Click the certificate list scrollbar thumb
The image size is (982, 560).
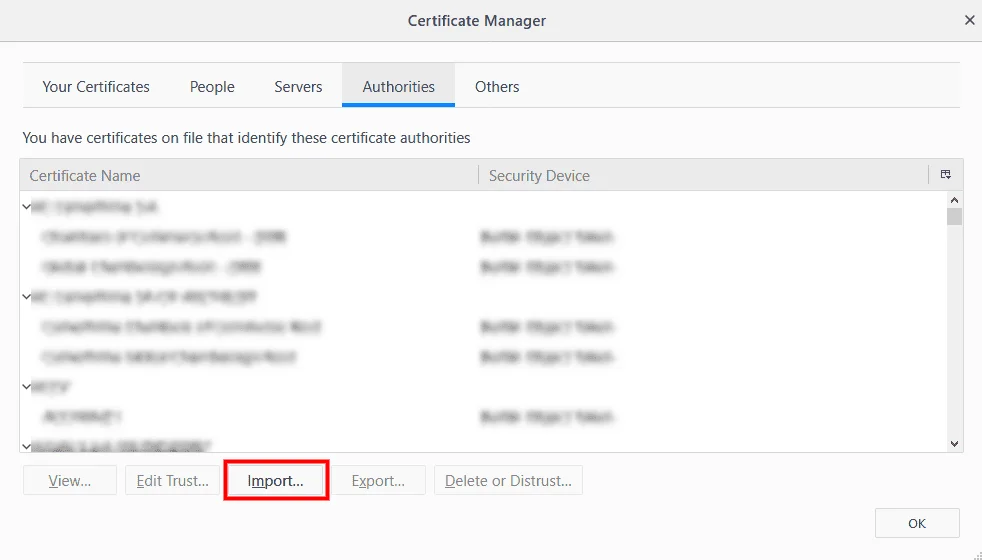tap(954, 217)
